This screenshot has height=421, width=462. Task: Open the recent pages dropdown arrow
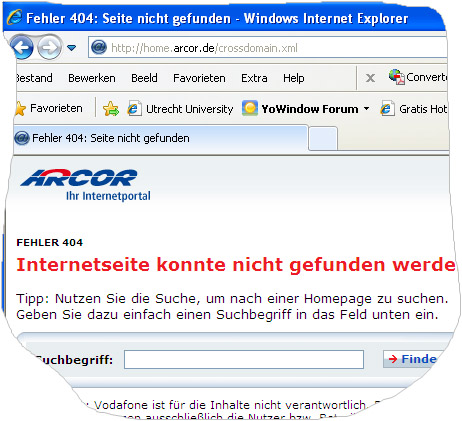coord(71,48)
